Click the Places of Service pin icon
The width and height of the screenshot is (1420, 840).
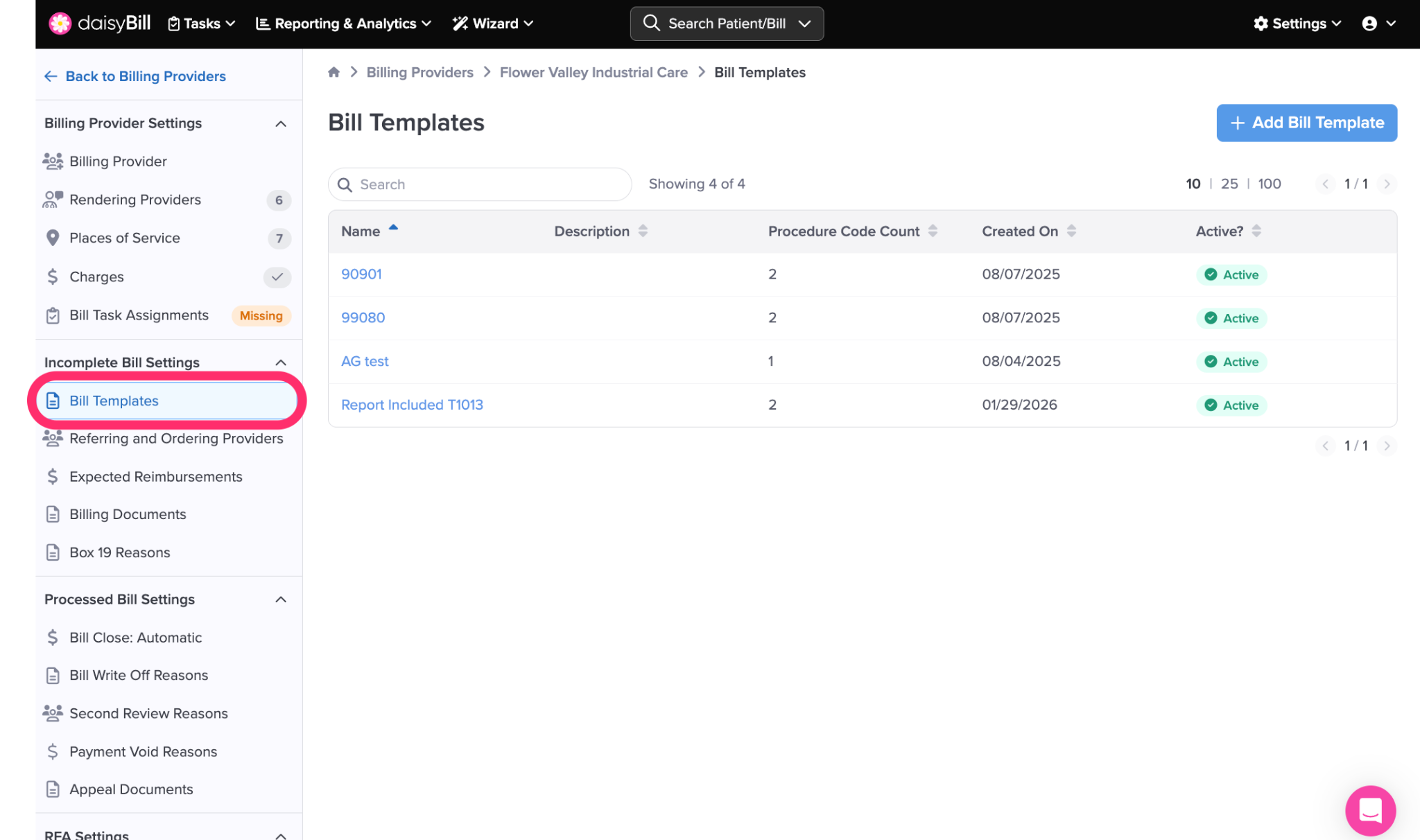(x=53, y=238)
